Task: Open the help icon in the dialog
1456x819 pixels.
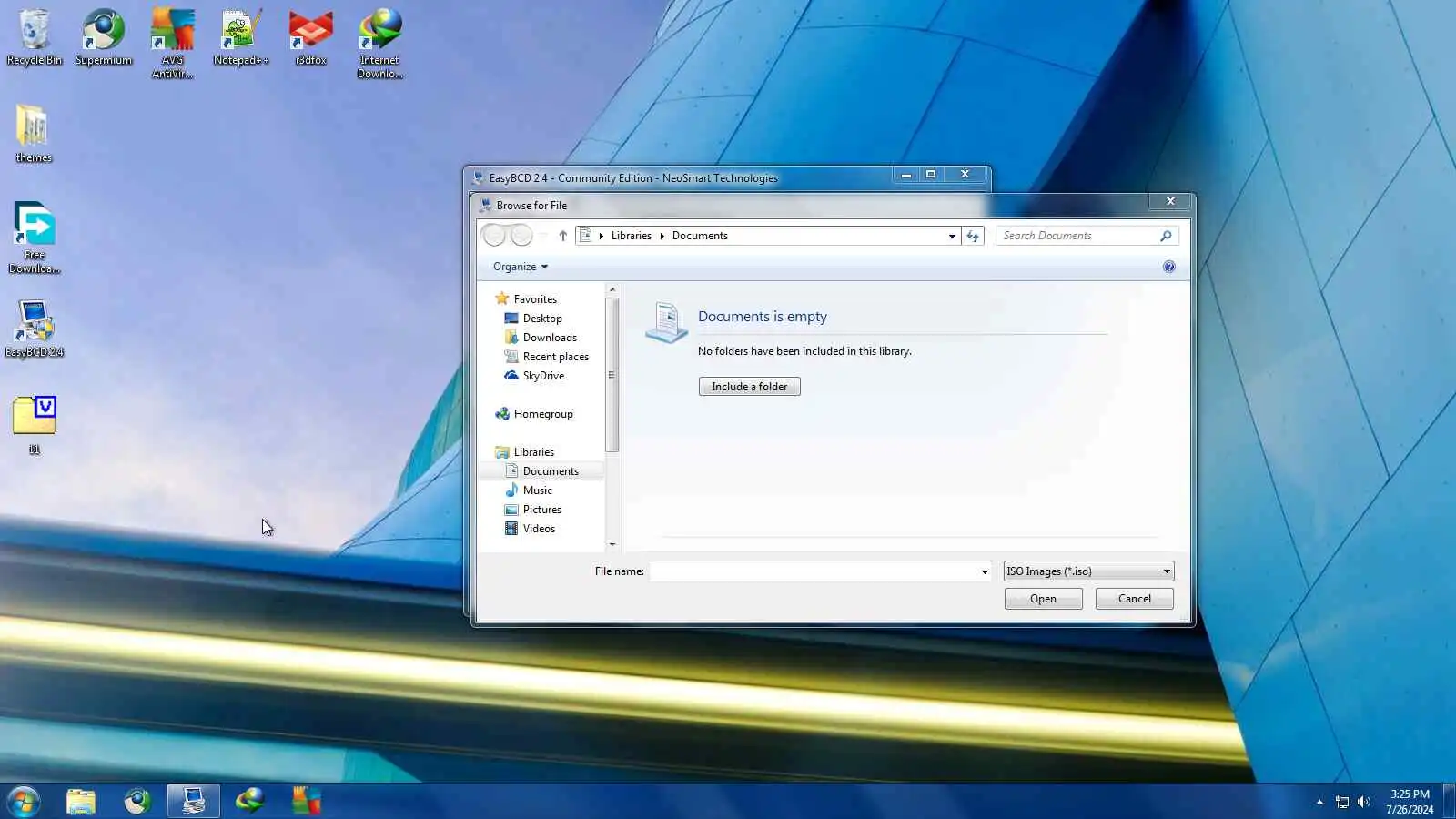Action: 1169,267
